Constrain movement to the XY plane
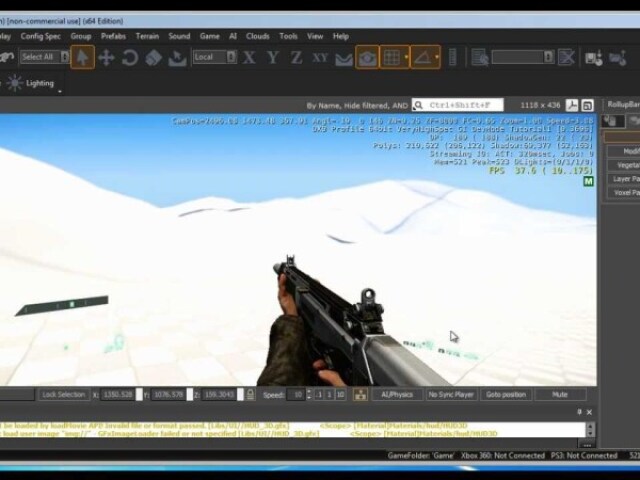Viewport: 640px width, 480px height. [x=320, y=58]
